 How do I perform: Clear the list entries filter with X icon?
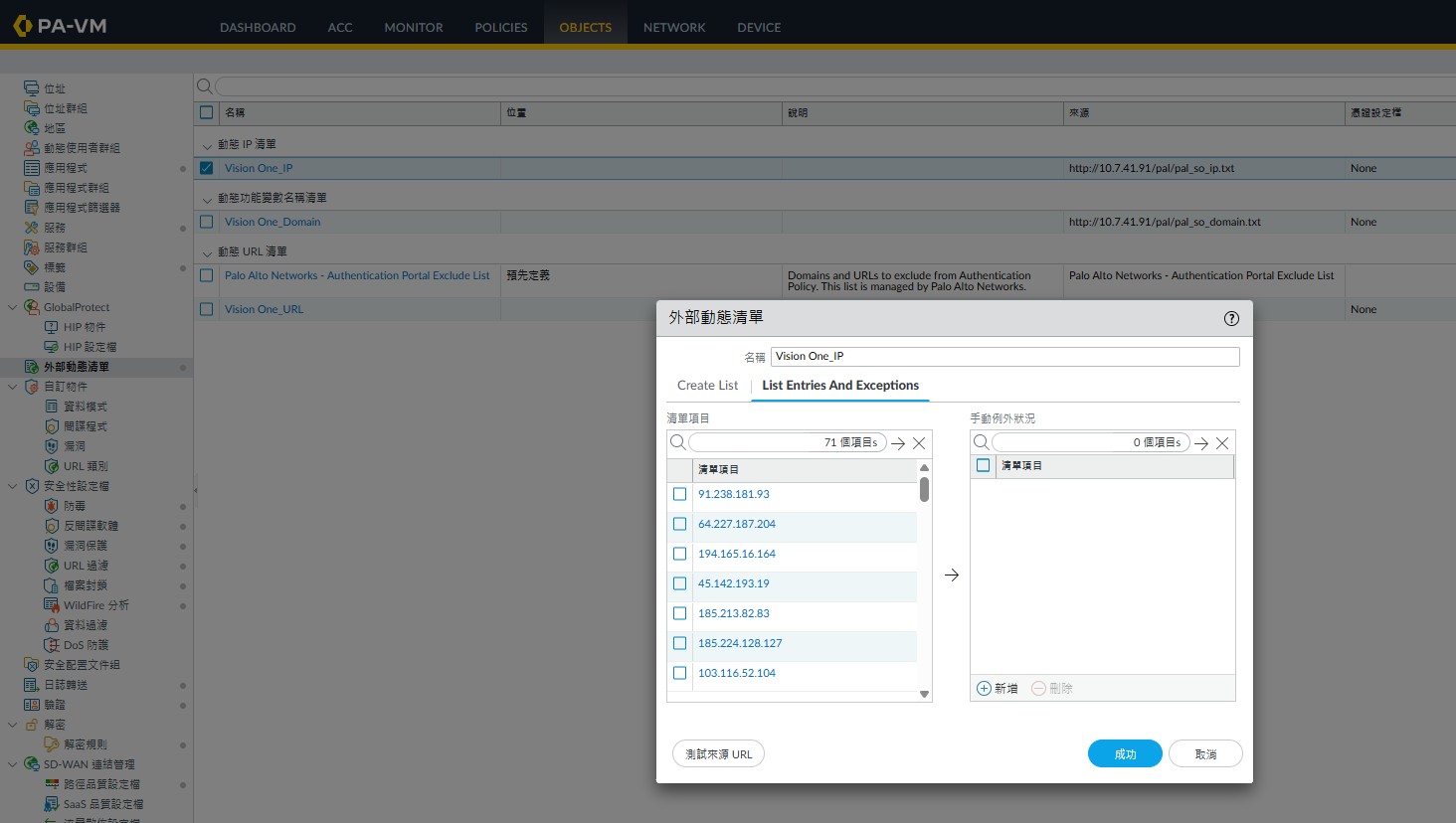pos(919,443)
